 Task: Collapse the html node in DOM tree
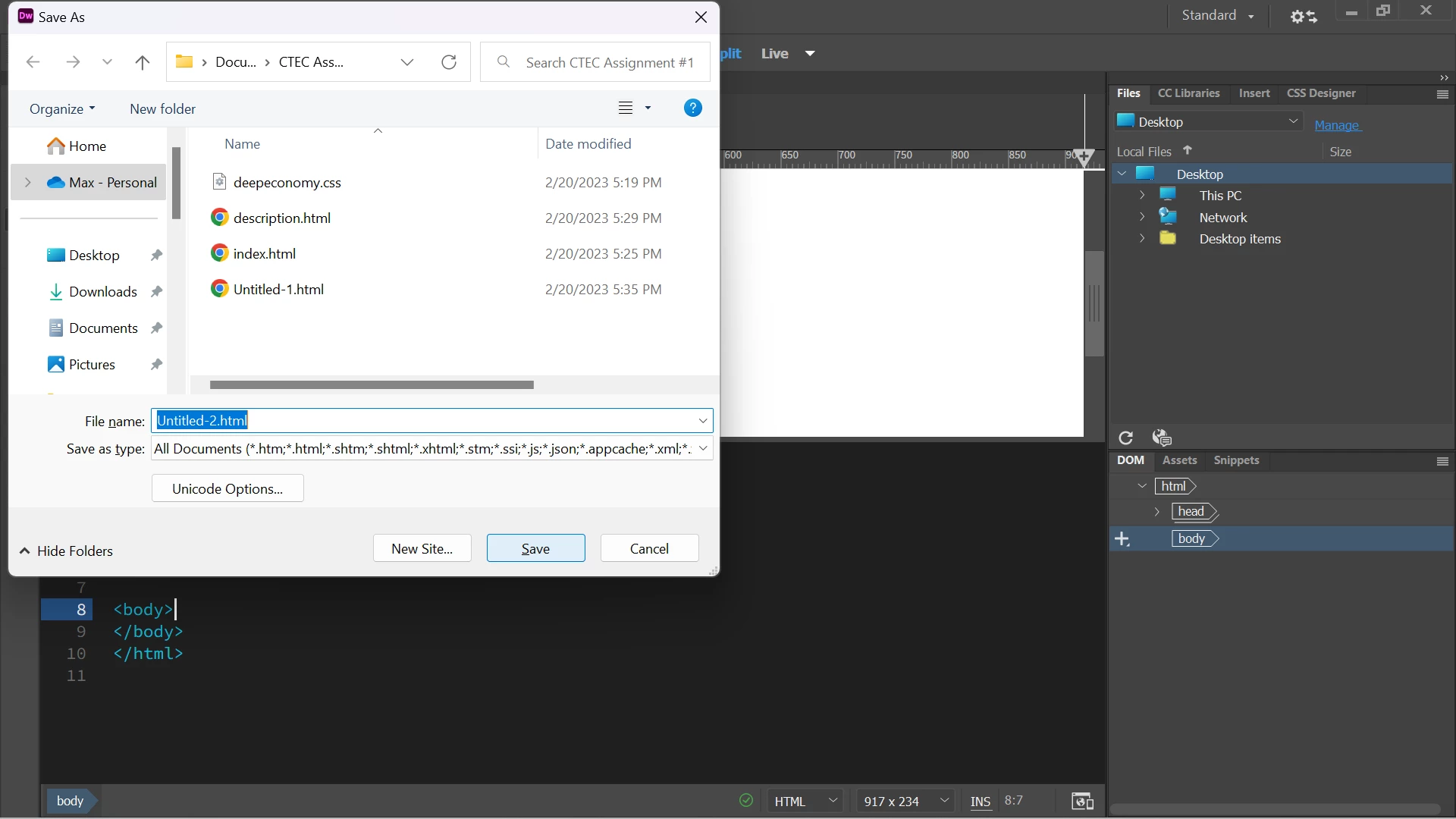[x=1142, y=486]
